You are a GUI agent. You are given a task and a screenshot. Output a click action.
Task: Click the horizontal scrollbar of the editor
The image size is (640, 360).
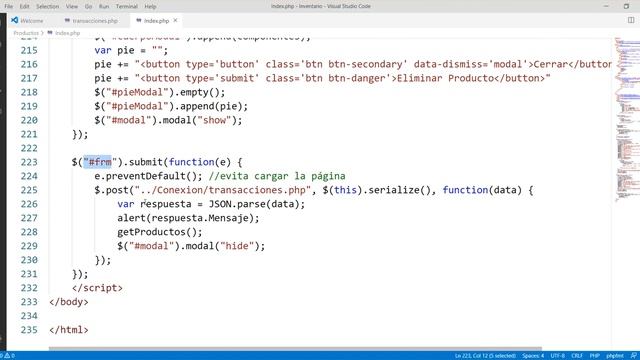295,349
